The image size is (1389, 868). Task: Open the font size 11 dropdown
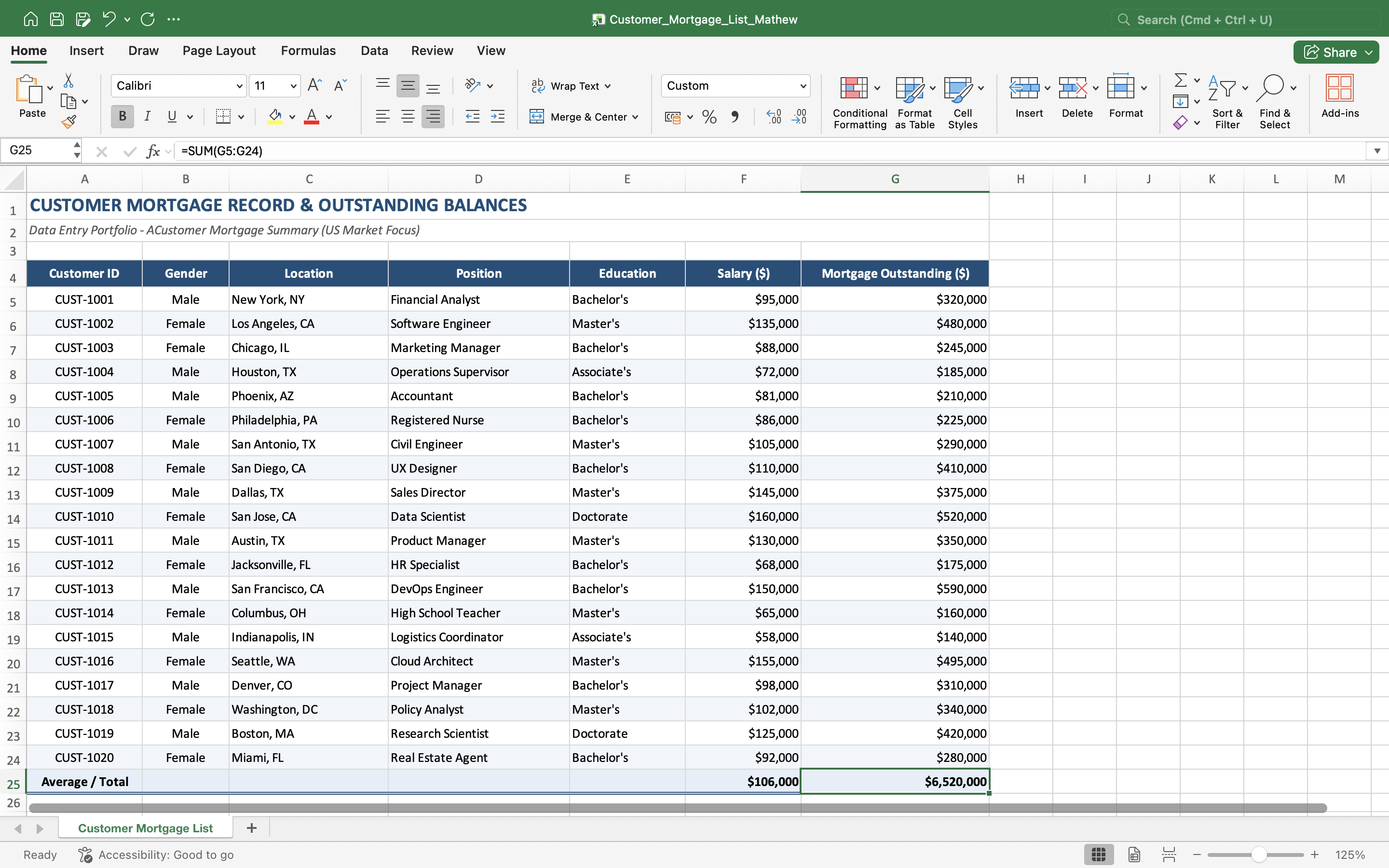[x=293, y=86]
